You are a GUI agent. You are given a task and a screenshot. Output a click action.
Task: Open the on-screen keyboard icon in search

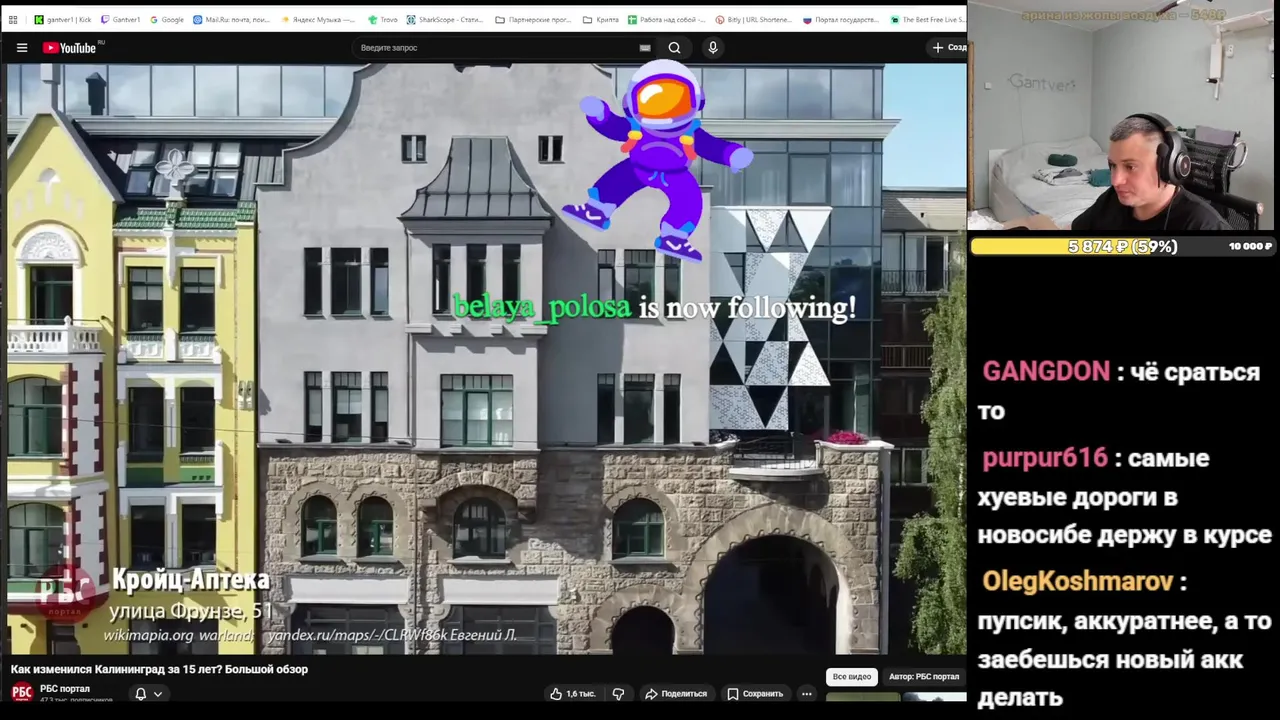(645, 48)
